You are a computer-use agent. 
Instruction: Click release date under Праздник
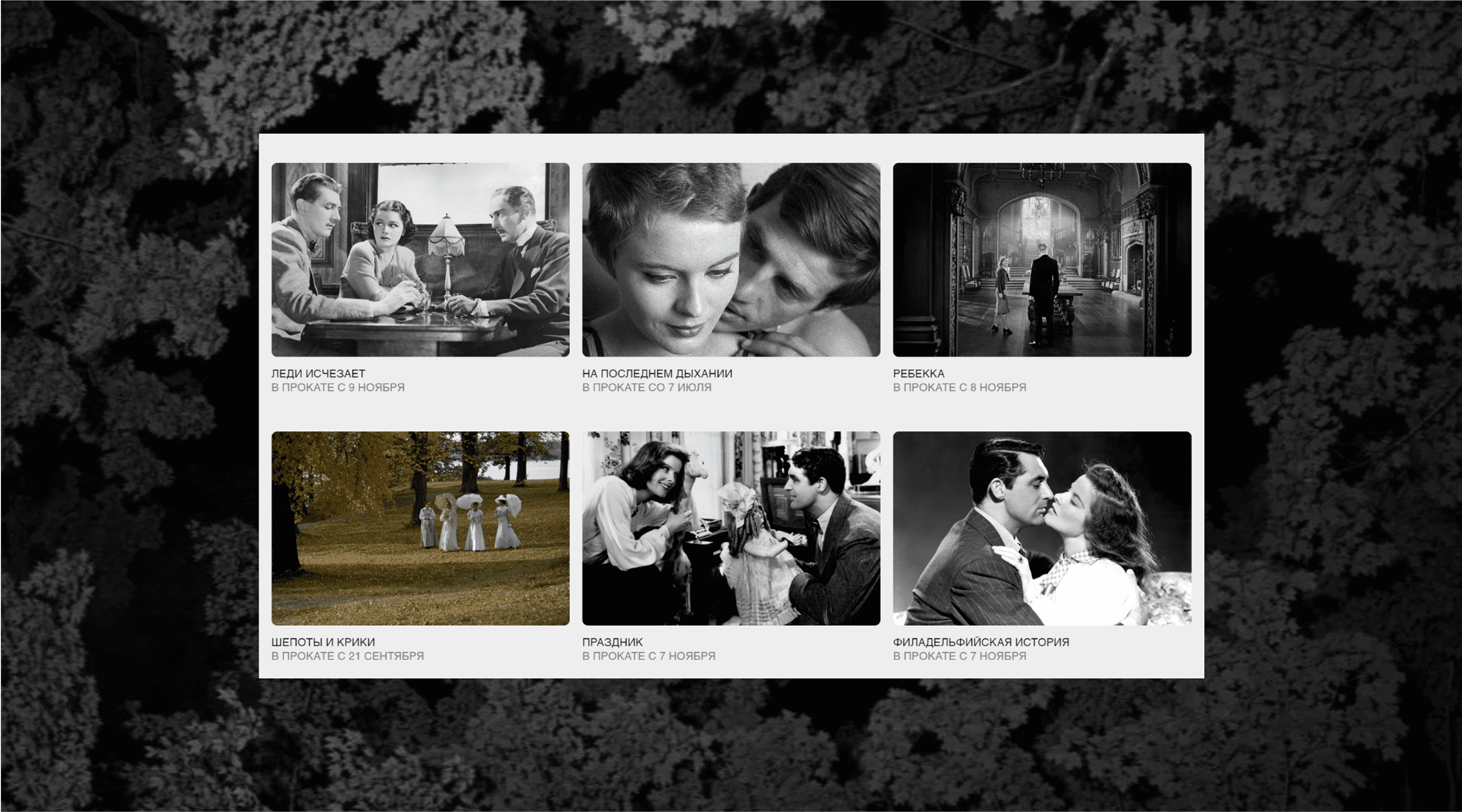click(x=648, y=656)
